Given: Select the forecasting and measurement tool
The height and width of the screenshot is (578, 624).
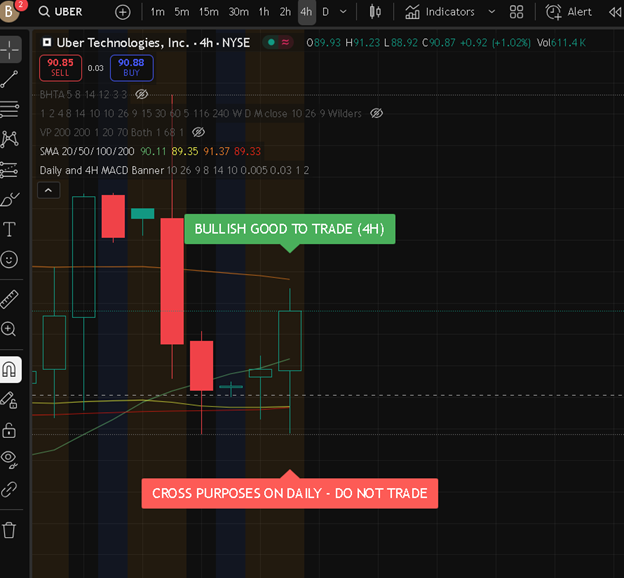Looking at the screenshot, I should click(x=10, y=170).
